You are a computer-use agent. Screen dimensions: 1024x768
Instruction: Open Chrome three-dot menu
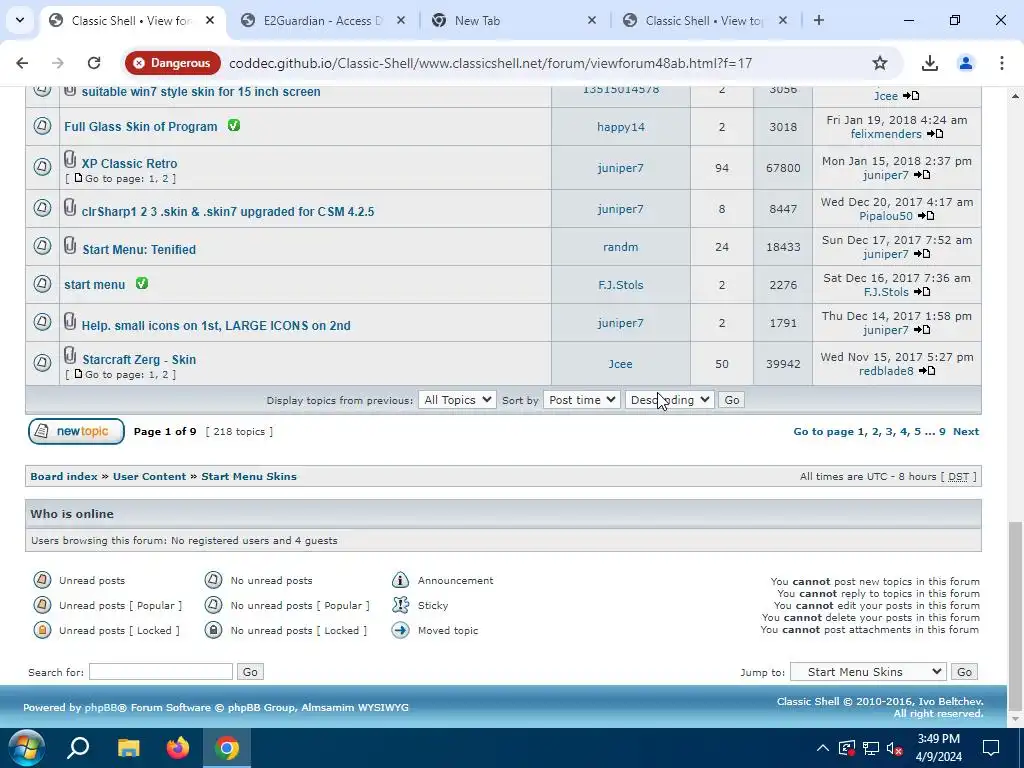1001,63
